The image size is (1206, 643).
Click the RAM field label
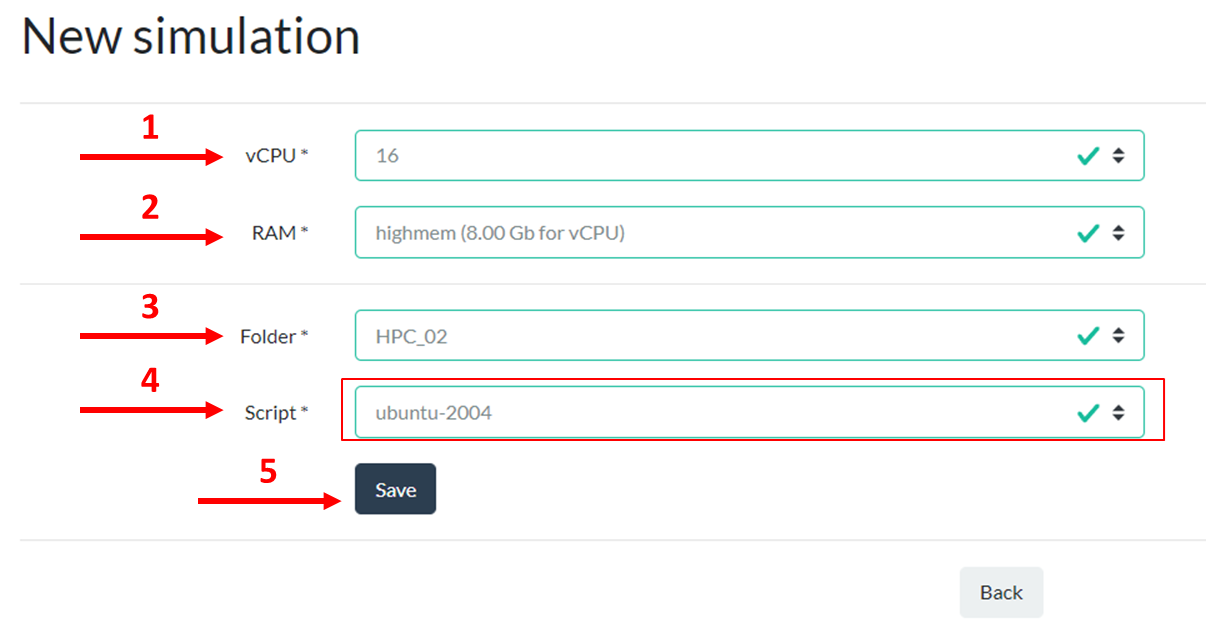(278, 232)
